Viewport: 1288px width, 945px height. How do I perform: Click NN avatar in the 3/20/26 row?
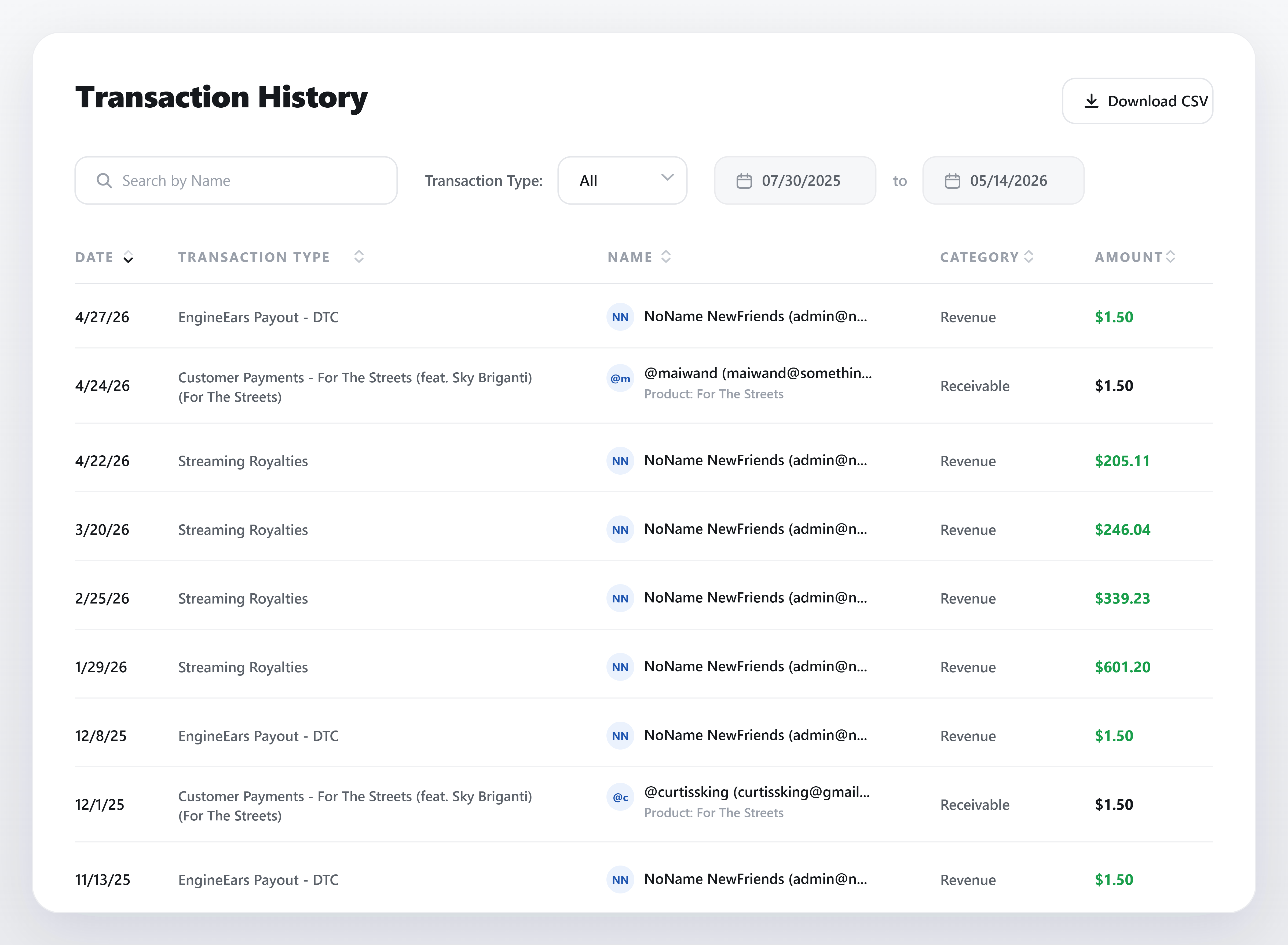(620, 530)
